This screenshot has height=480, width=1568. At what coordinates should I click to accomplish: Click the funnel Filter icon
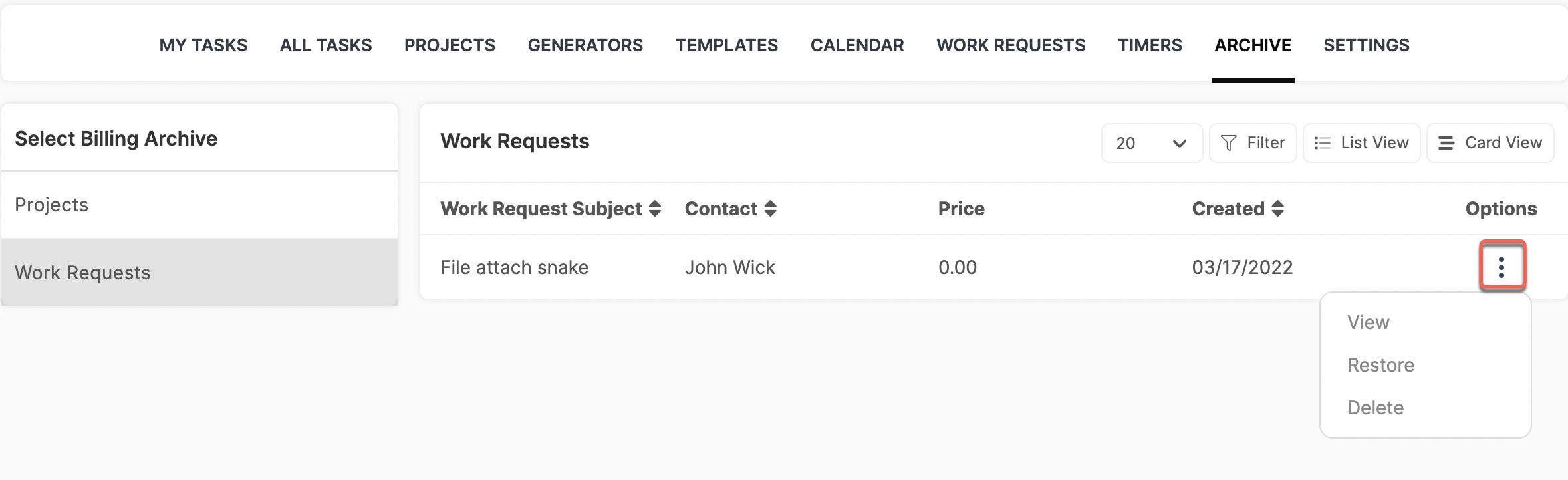[x=1229, y=143]
